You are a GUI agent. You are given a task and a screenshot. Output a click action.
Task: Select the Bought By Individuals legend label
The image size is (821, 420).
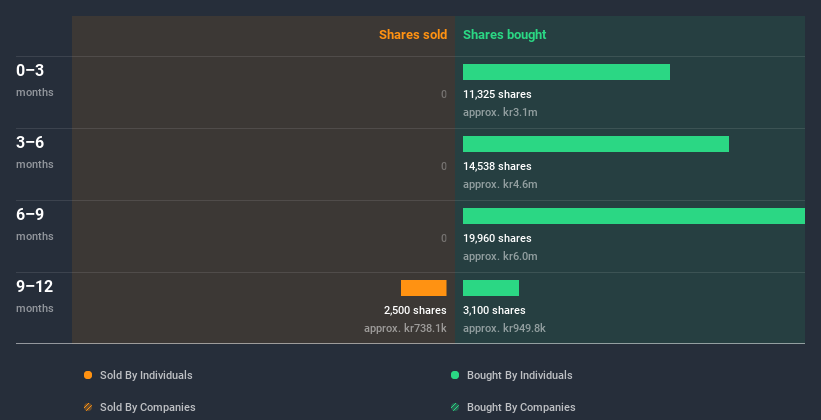pos(519,375)
